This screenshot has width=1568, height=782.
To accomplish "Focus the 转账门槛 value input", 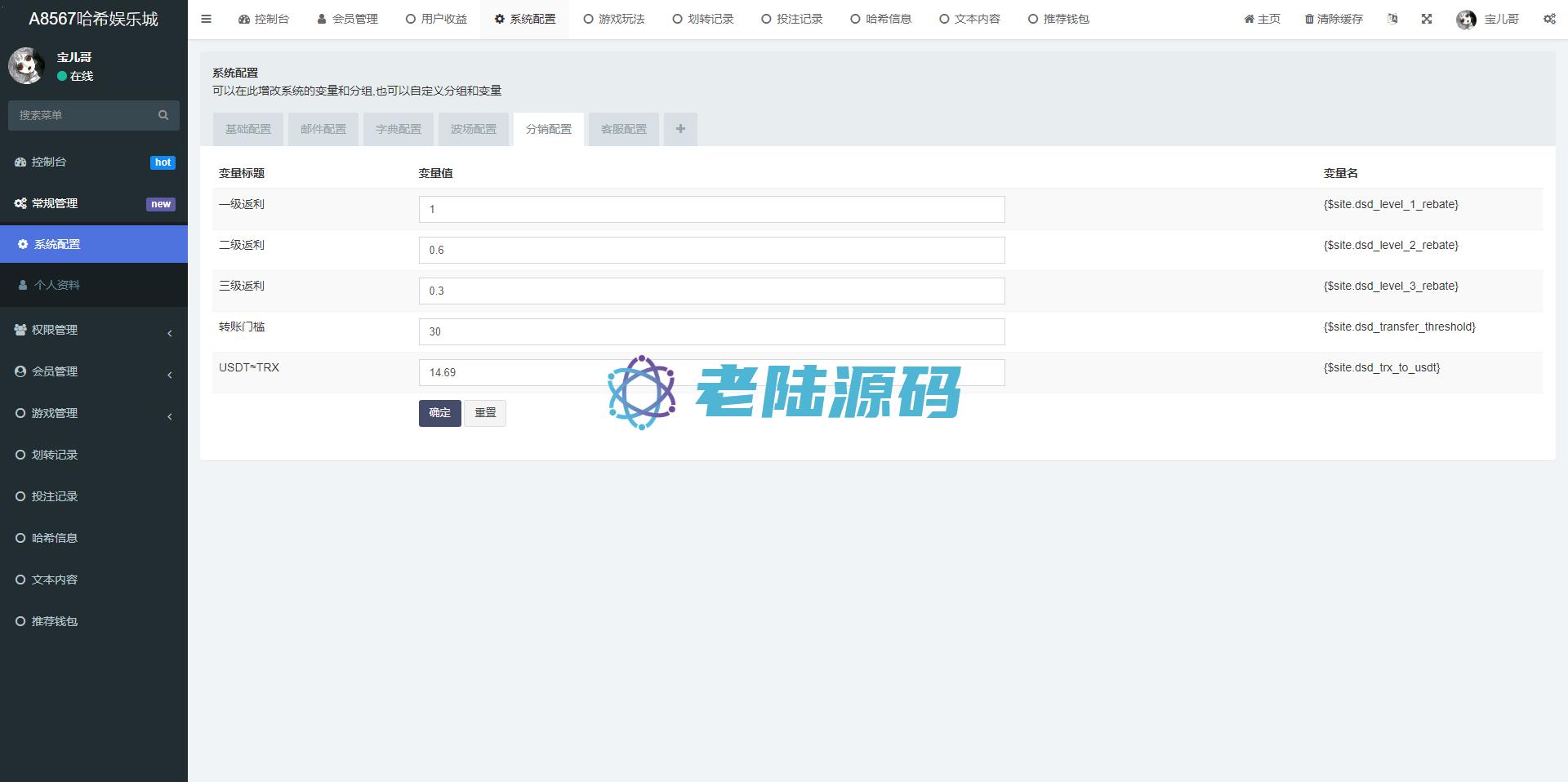I will [x=711, y=331].
